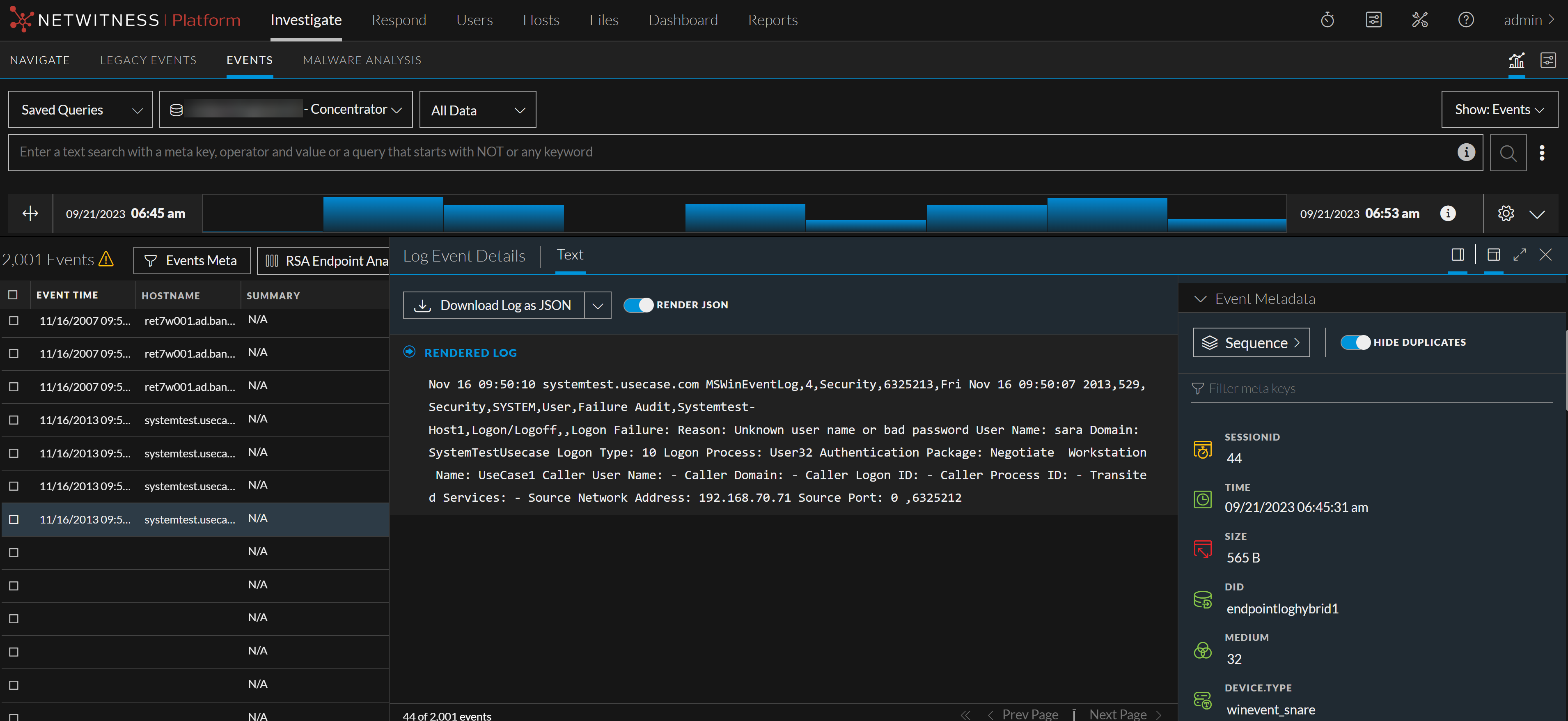This screenshot has width=1568, height=721.
Task: Open the timeline settings gear icon
Action: [x=1506, y=214]
